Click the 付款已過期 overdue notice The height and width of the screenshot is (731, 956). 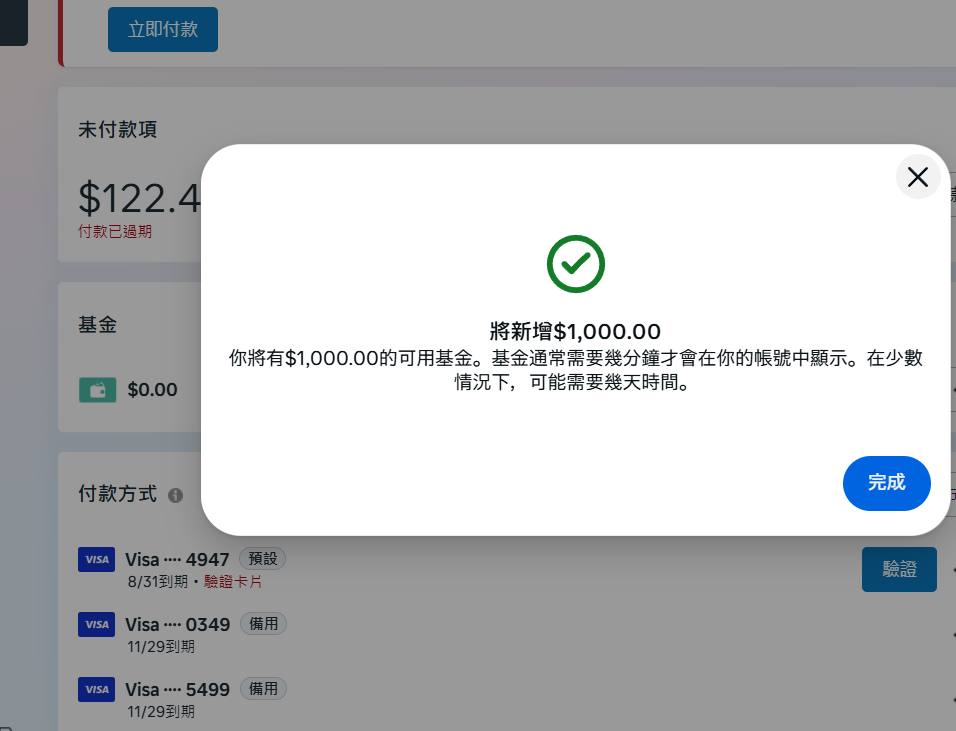pyautogui.click(x=115, y=232)
